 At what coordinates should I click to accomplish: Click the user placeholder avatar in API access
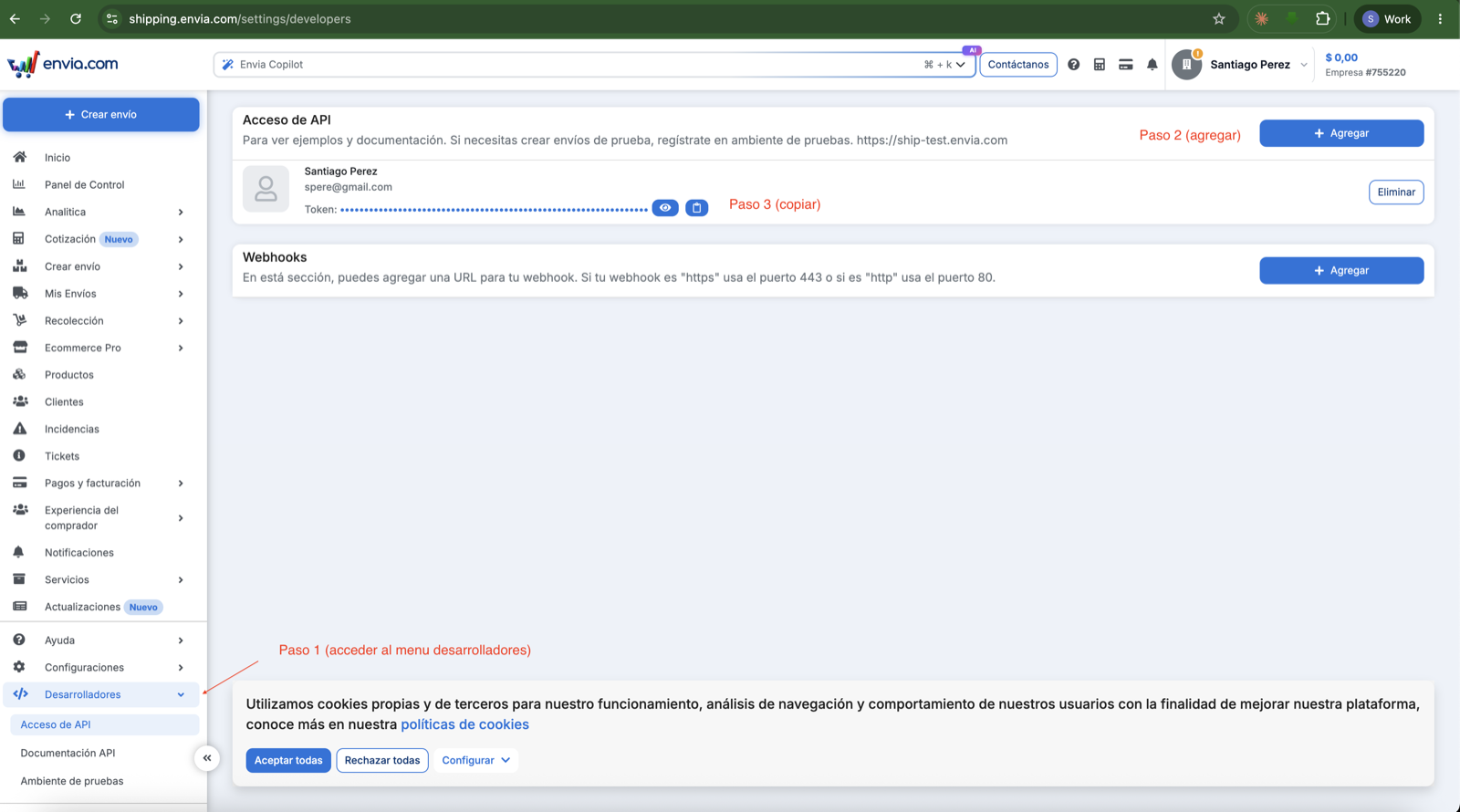tap(266, 189)
